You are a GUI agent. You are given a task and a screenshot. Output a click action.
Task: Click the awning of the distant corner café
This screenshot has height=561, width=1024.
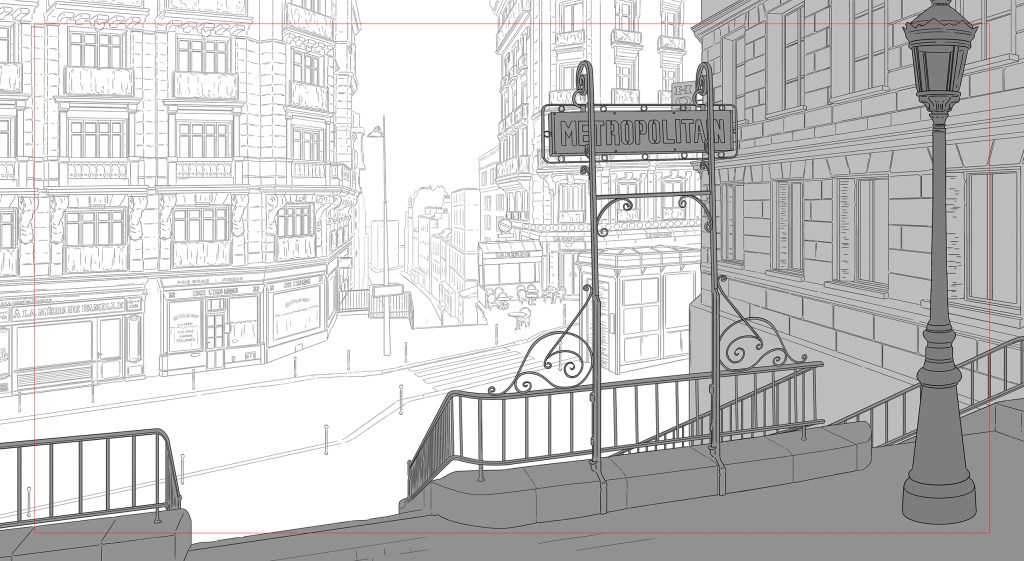click(x=509, y=248)
